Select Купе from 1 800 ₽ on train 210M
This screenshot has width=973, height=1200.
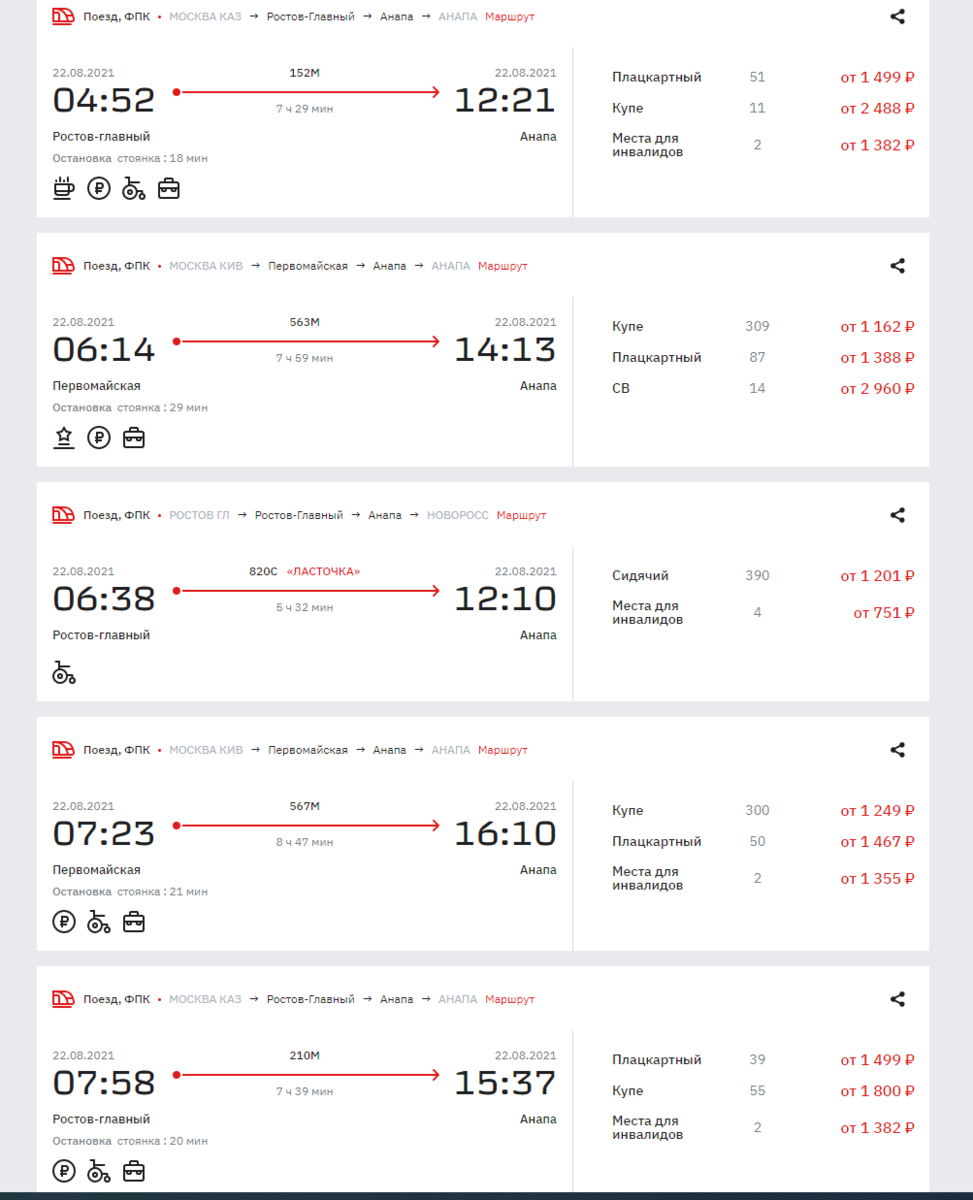(x=763, y=1091)
